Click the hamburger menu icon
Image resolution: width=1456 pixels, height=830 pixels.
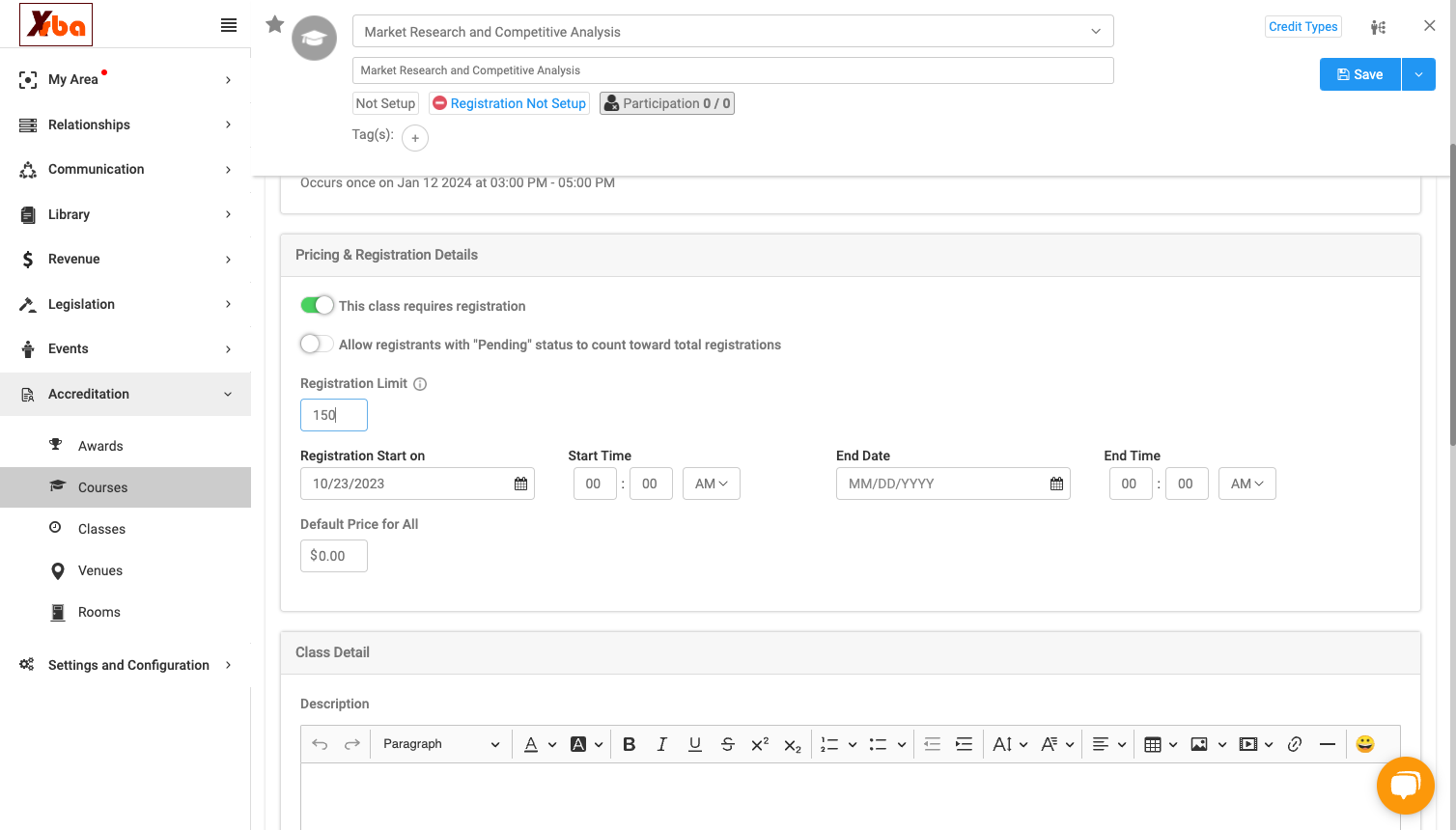[229, 25]
